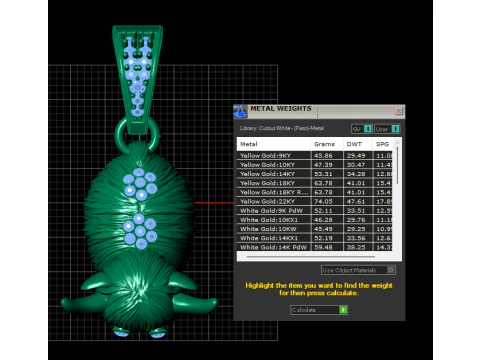The width and height of the screenshot is (480, 360).
Task: Select the White Gold:9K PdW row
Action: pos(315,211)
